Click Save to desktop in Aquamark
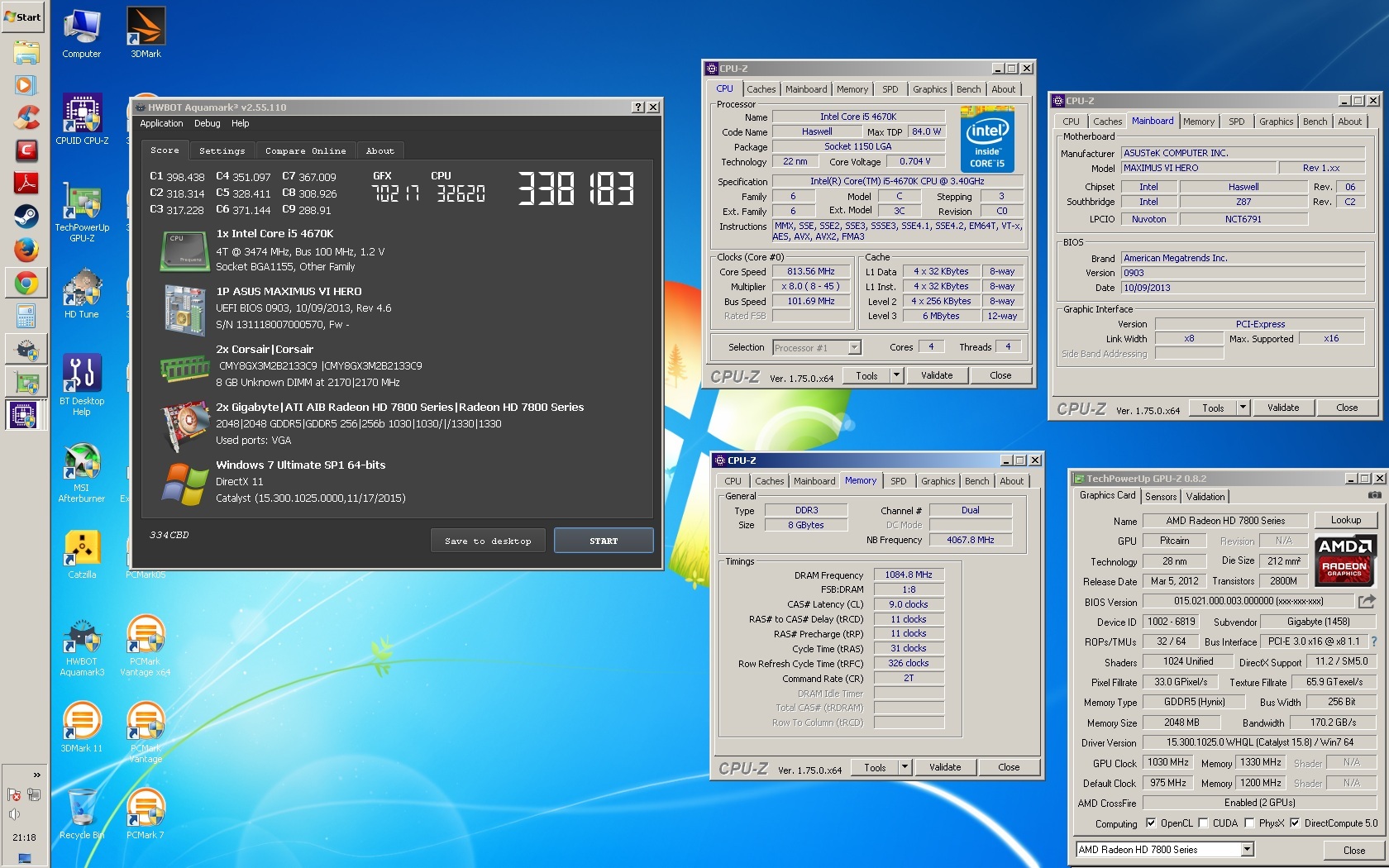Image resolution: width=1389 pixels, height=868 pixels. click(x=488, y=541)
